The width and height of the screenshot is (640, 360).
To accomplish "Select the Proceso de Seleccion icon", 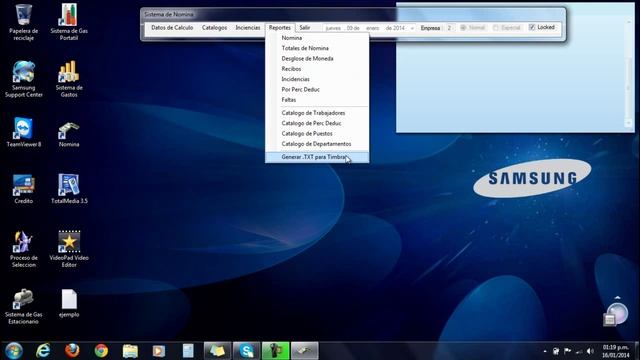I will pyautogui.click(x=23, y=249).
